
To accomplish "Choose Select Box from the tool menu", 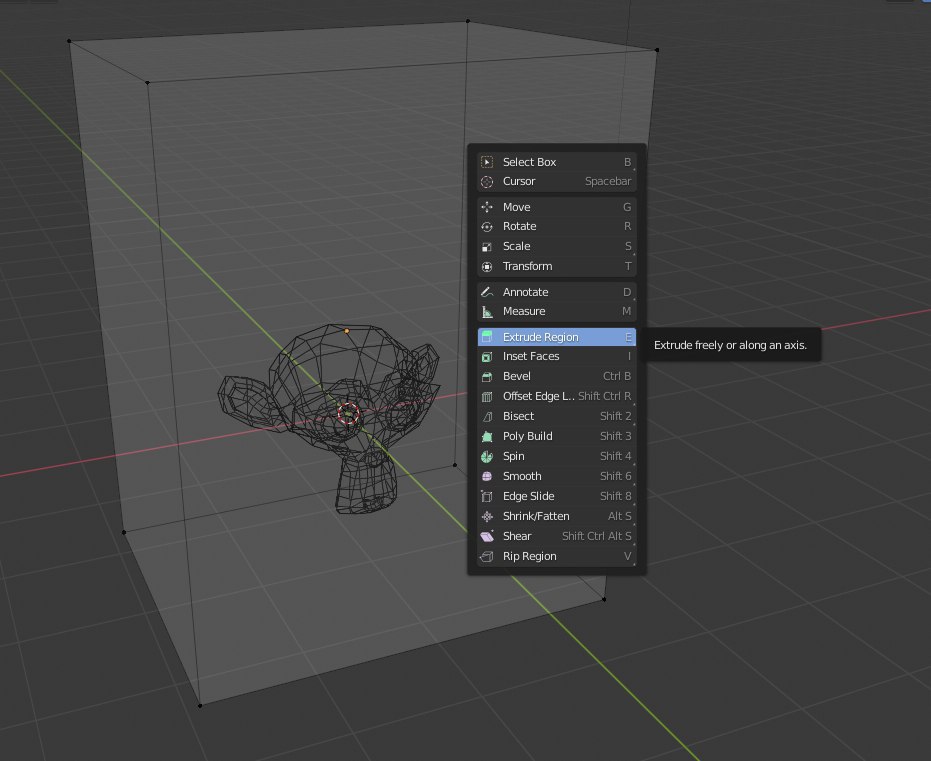I will click(556, 162).
